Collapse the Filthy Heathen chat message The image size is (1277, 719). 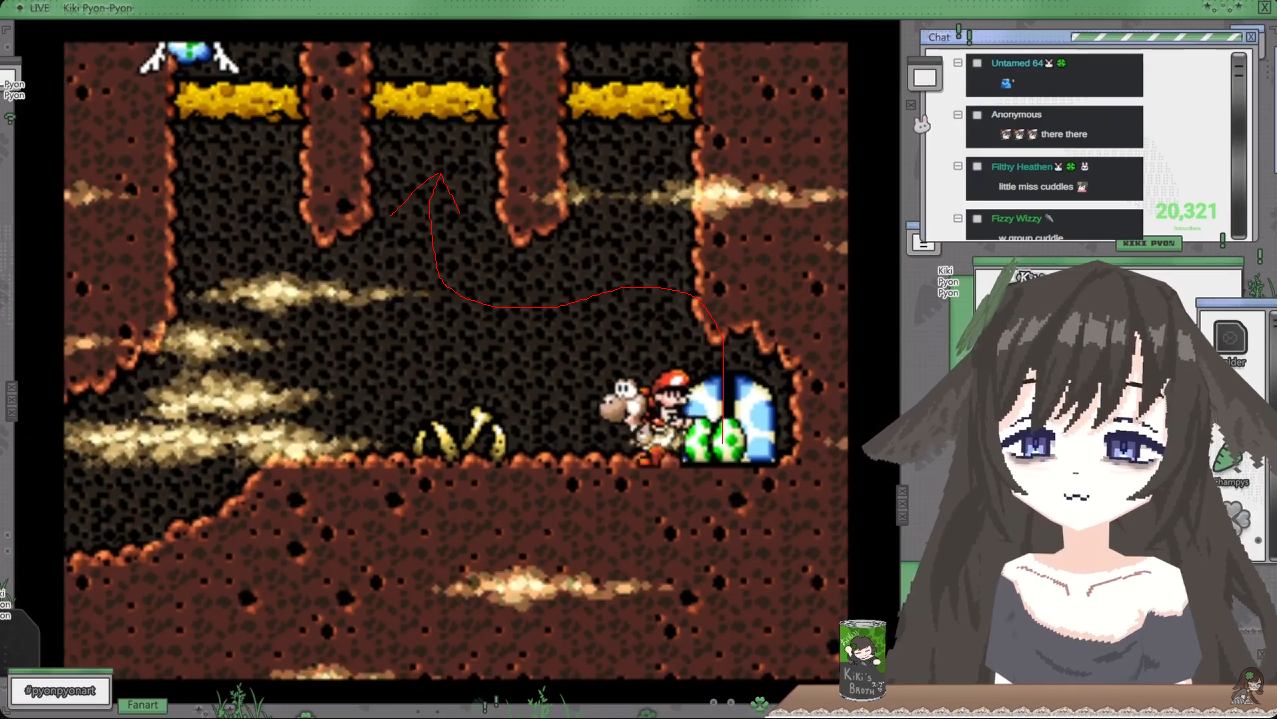click(x=958, y=167)
